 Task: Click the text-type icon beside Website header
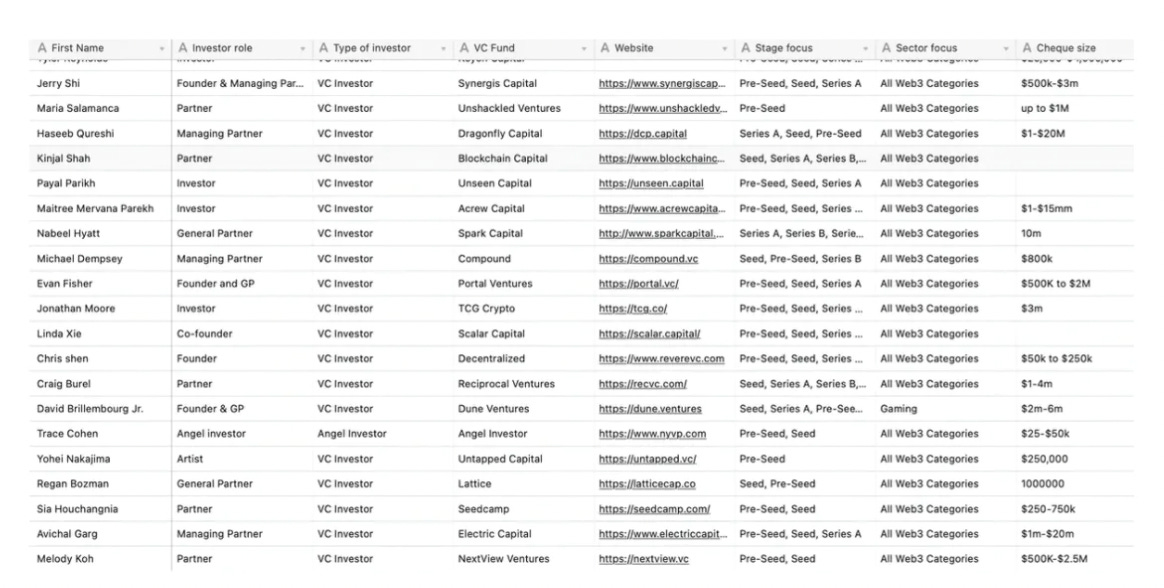[x=605, y=48]
